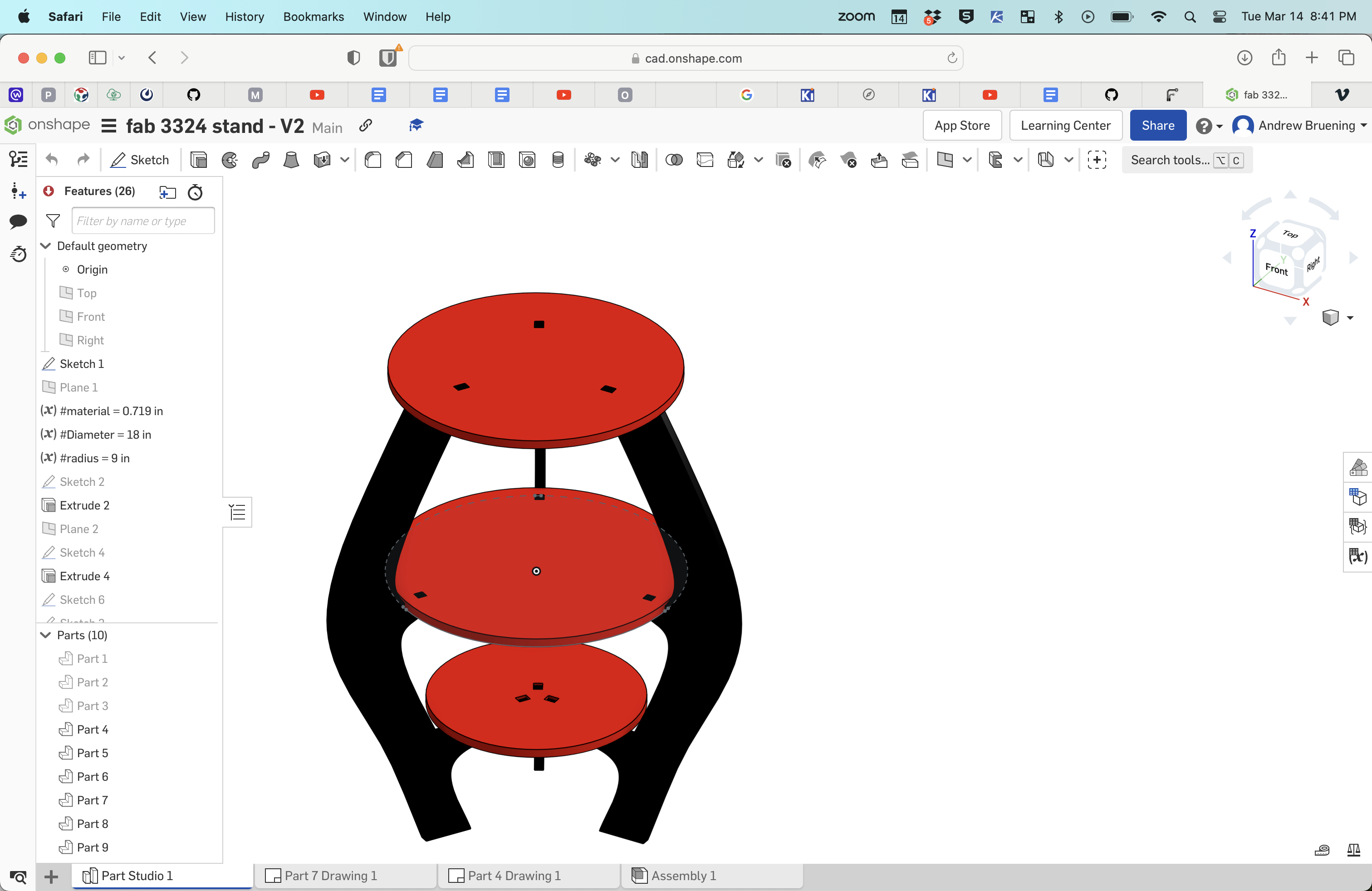Open the document hamburger menu

point(109,126)
